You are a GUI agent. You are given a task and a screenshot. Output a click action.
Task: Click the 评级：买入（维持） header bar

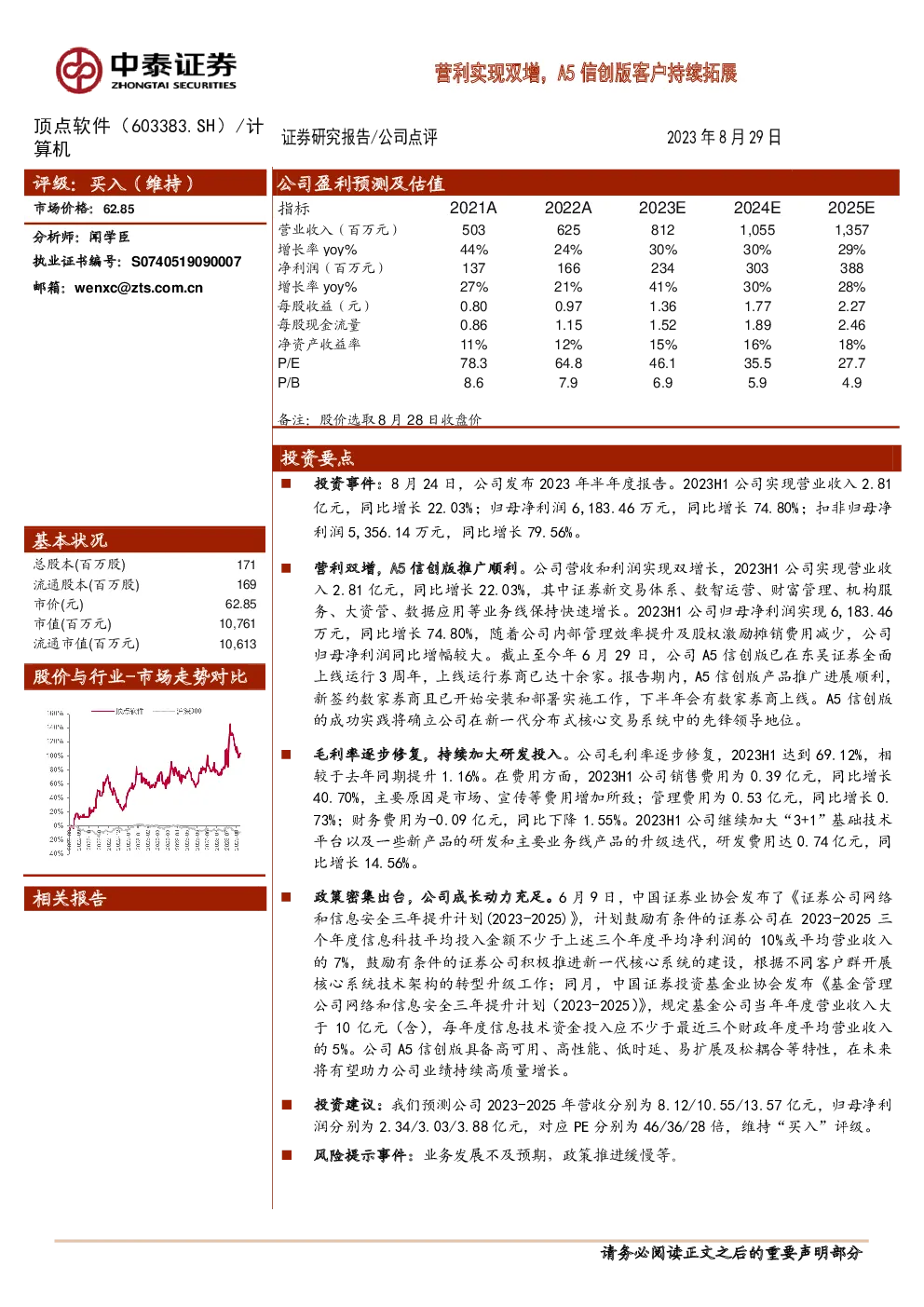(145, 183)
